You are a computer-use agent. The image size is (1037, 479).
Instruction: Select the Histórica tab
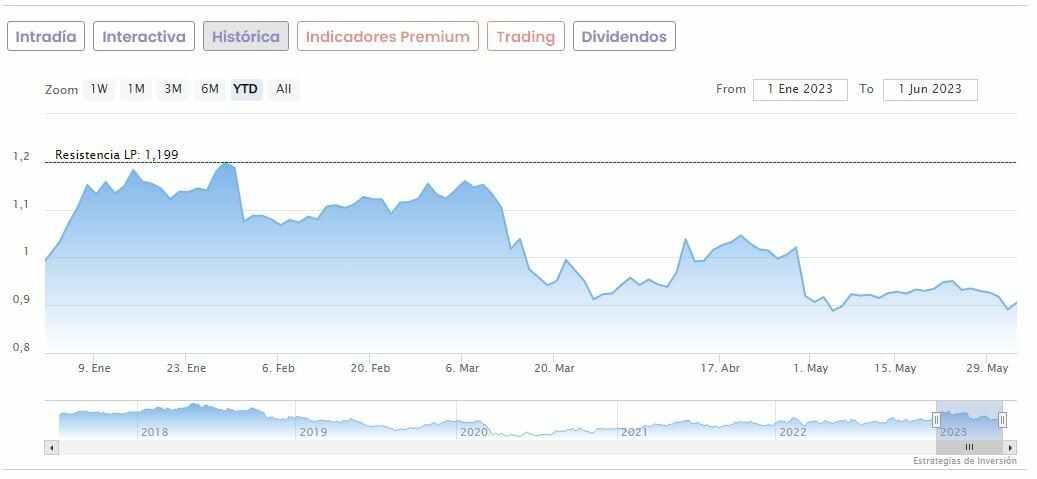pyautogui.click(x=246, y=37)
